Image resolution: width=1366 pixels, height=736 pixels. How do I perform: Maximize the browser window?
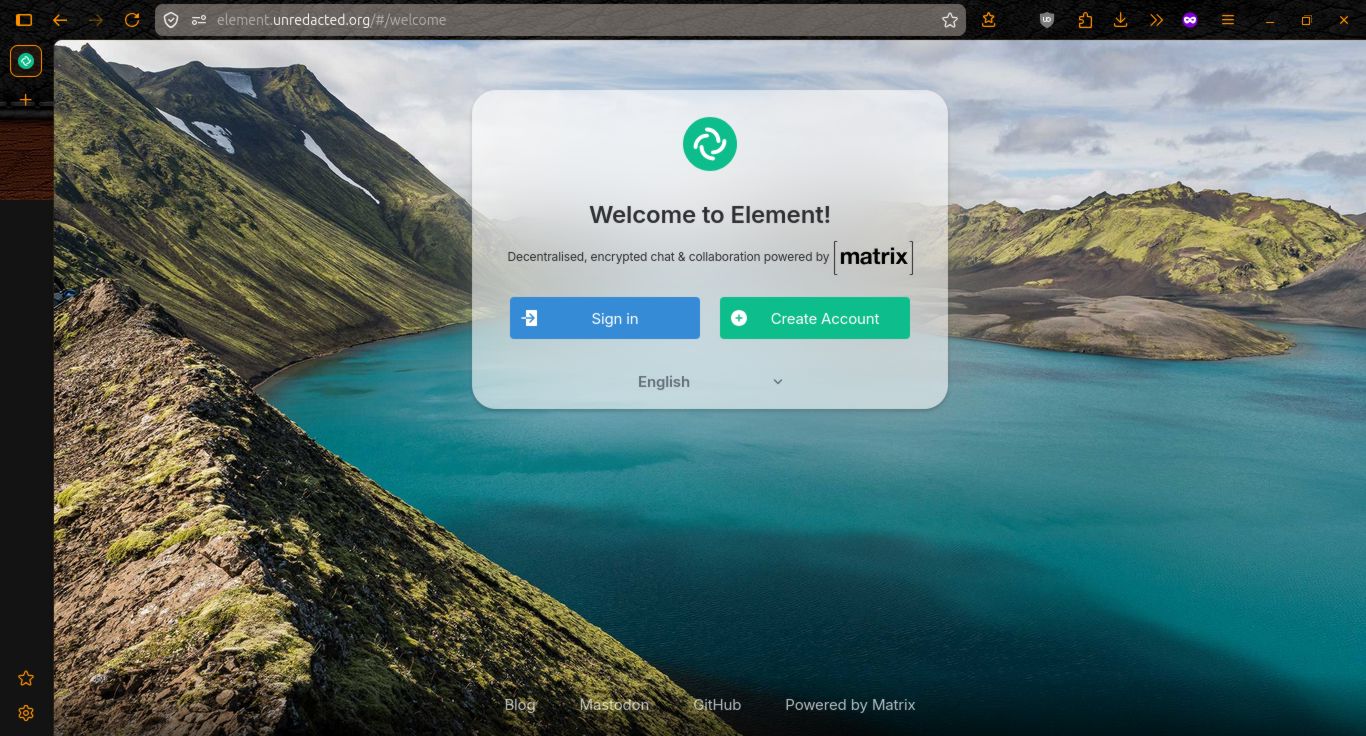coord(1306,20)
